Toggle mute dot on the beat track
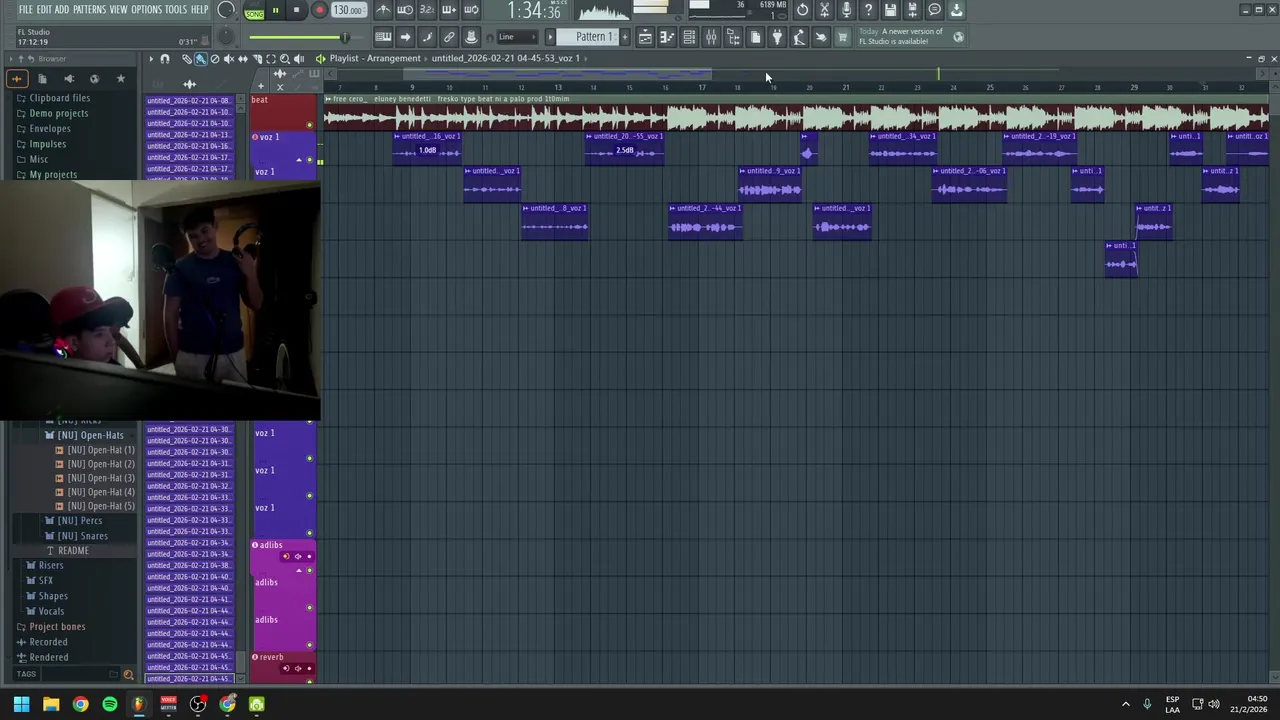The height and width of the screenshot is (720, 1280). (309, 125)
